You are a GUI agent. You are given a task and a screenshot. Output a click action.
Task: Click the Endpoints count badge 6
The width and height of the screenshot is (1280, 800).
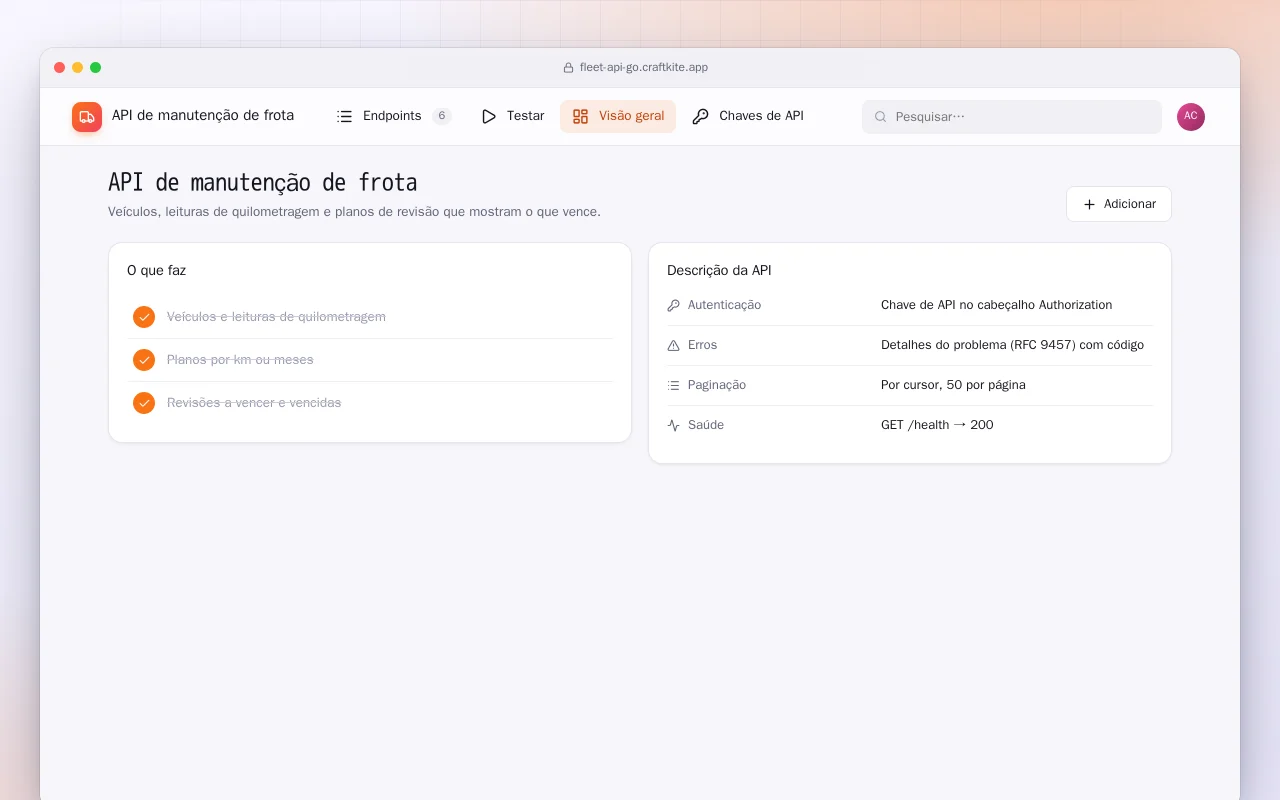(442, 116)
